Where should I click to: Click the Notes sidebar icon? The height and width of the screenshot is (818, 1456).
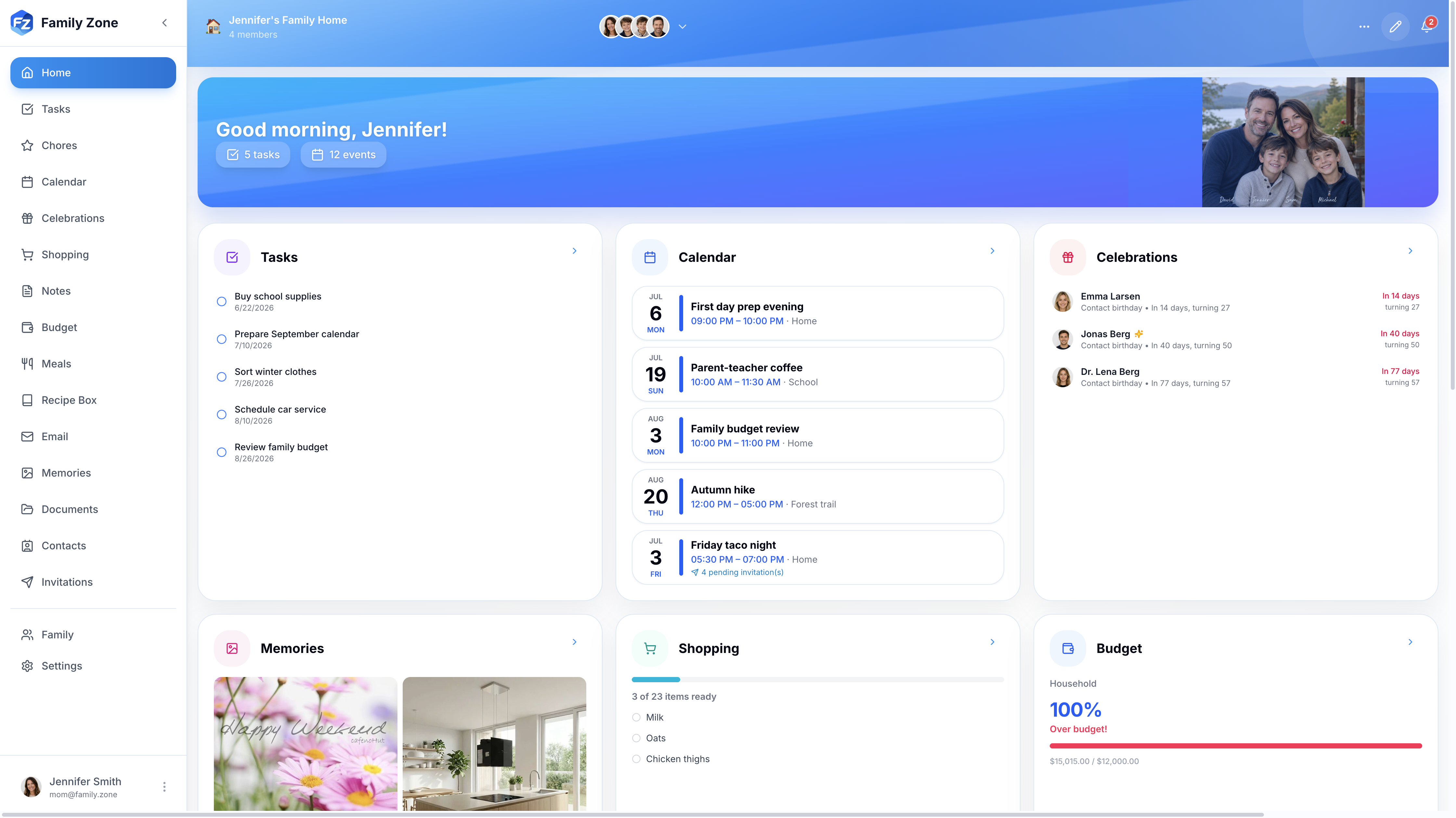coord(27,291)
